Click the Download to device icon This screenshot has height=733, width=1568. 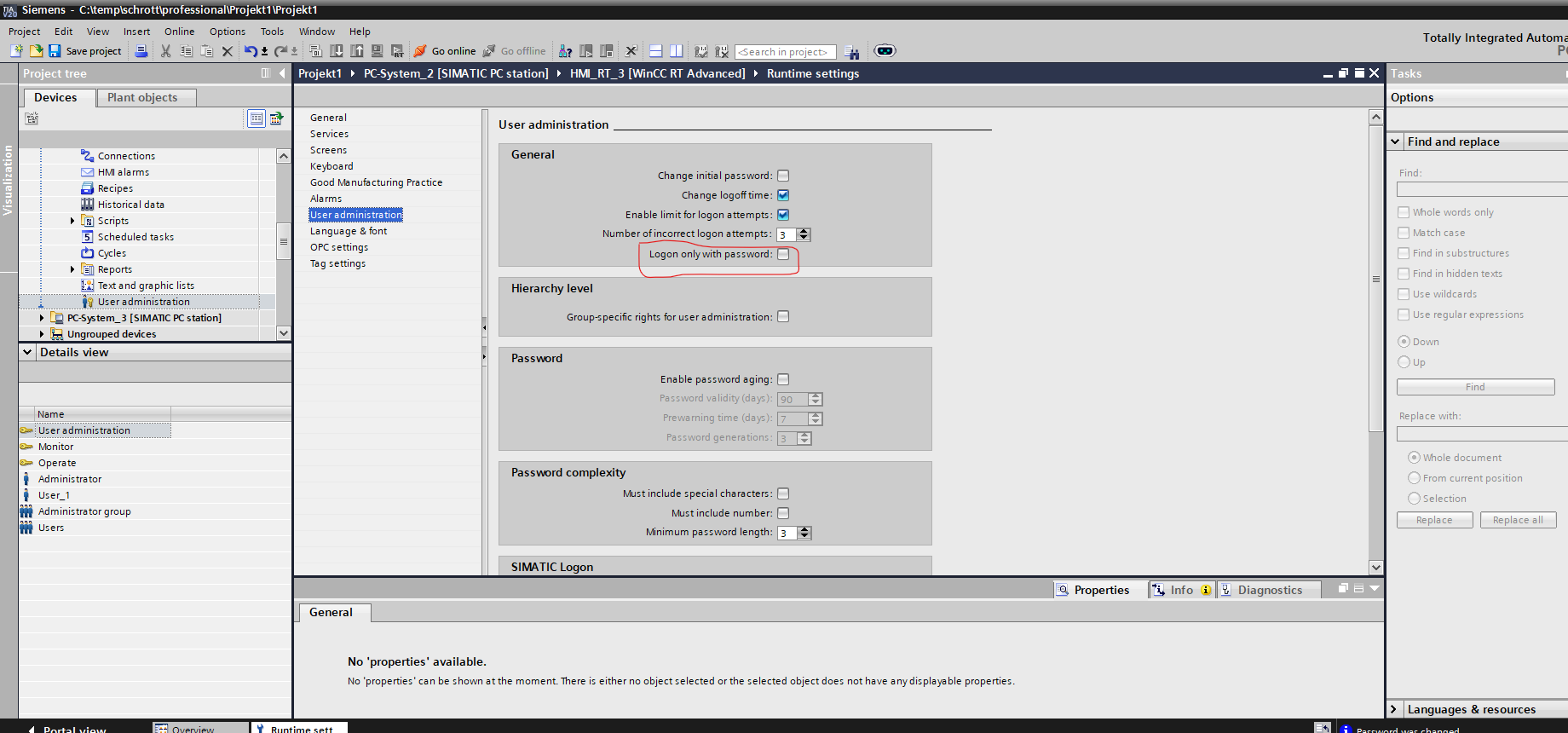pyautogui.click(x=337, y=51)
